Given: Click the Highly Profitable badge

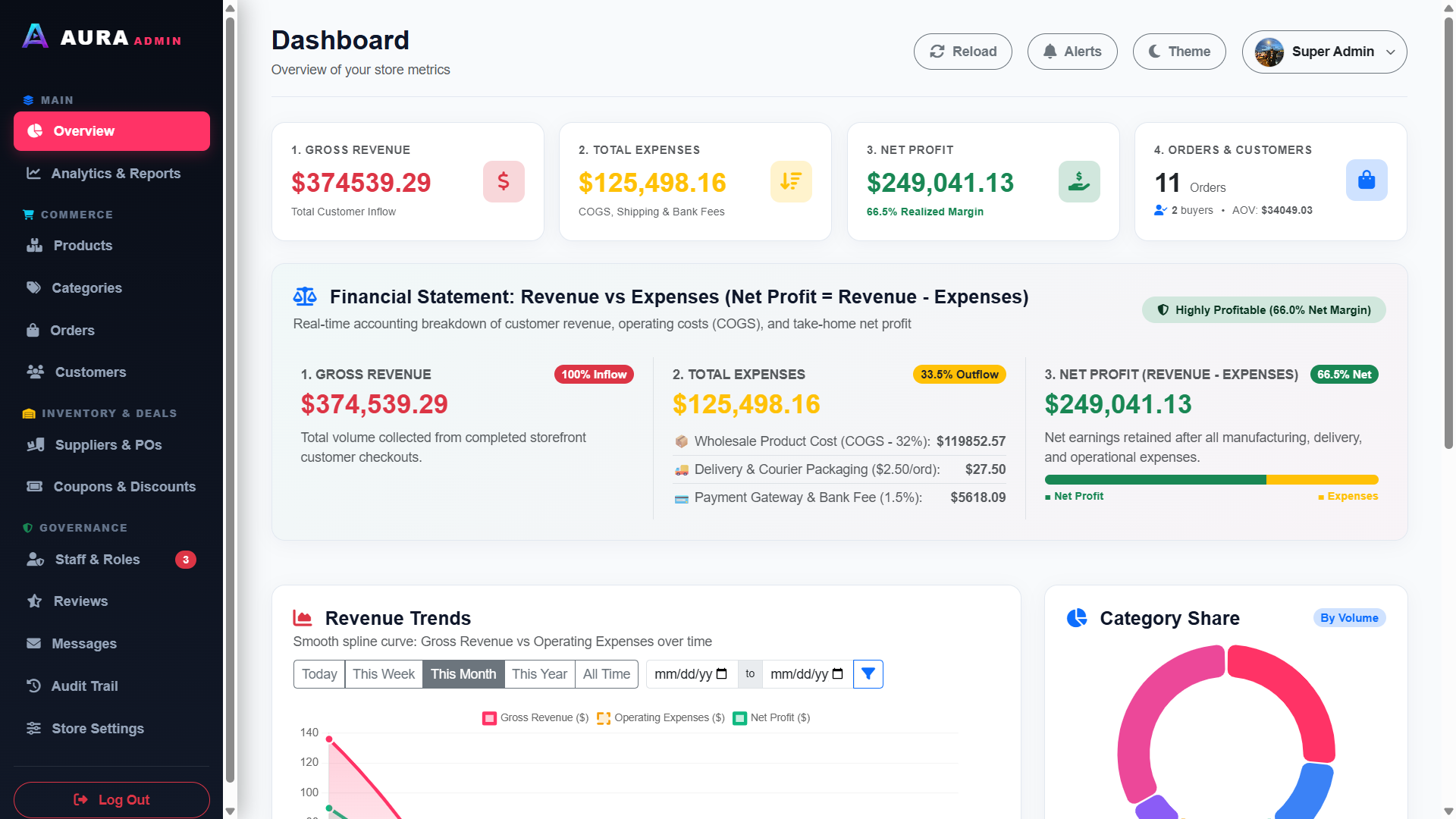Looking at the screenshot, I should pyautogui.click(x=1264, y=310).
